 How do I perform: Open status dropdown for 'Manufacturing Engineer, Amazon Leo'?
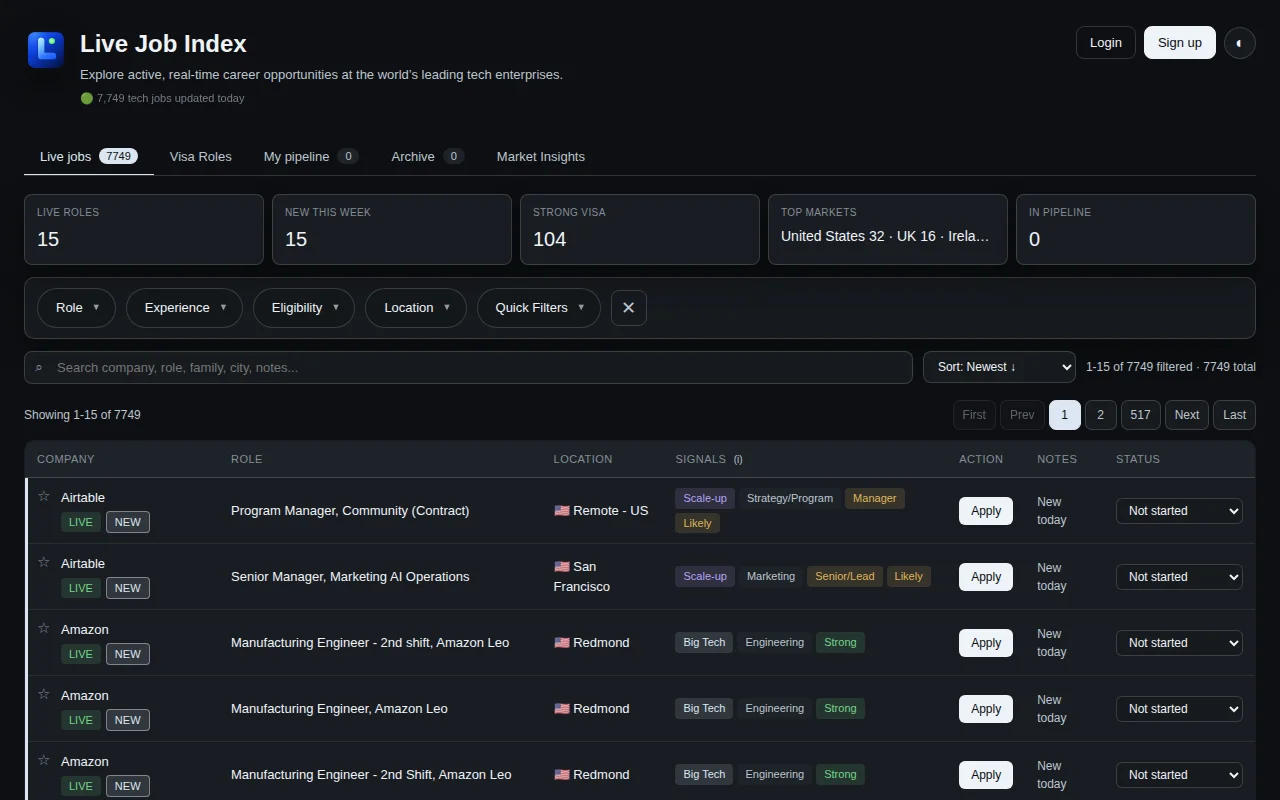click(x=1179, y=709)
